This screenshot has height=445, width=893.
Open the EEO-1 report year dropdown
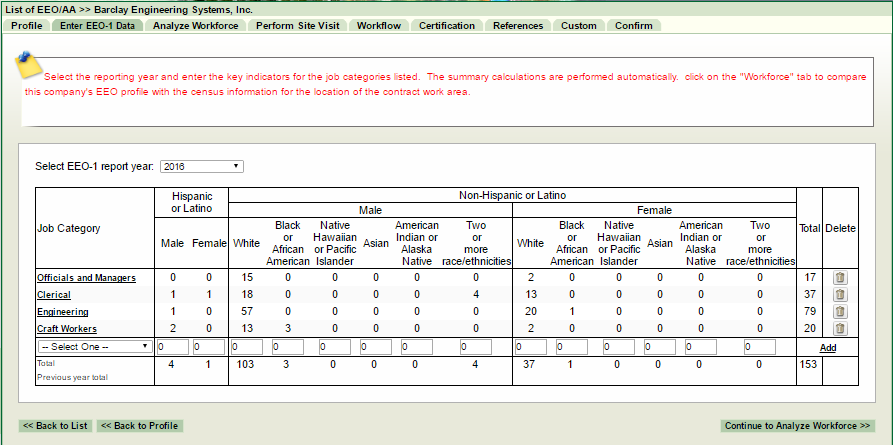201,166
